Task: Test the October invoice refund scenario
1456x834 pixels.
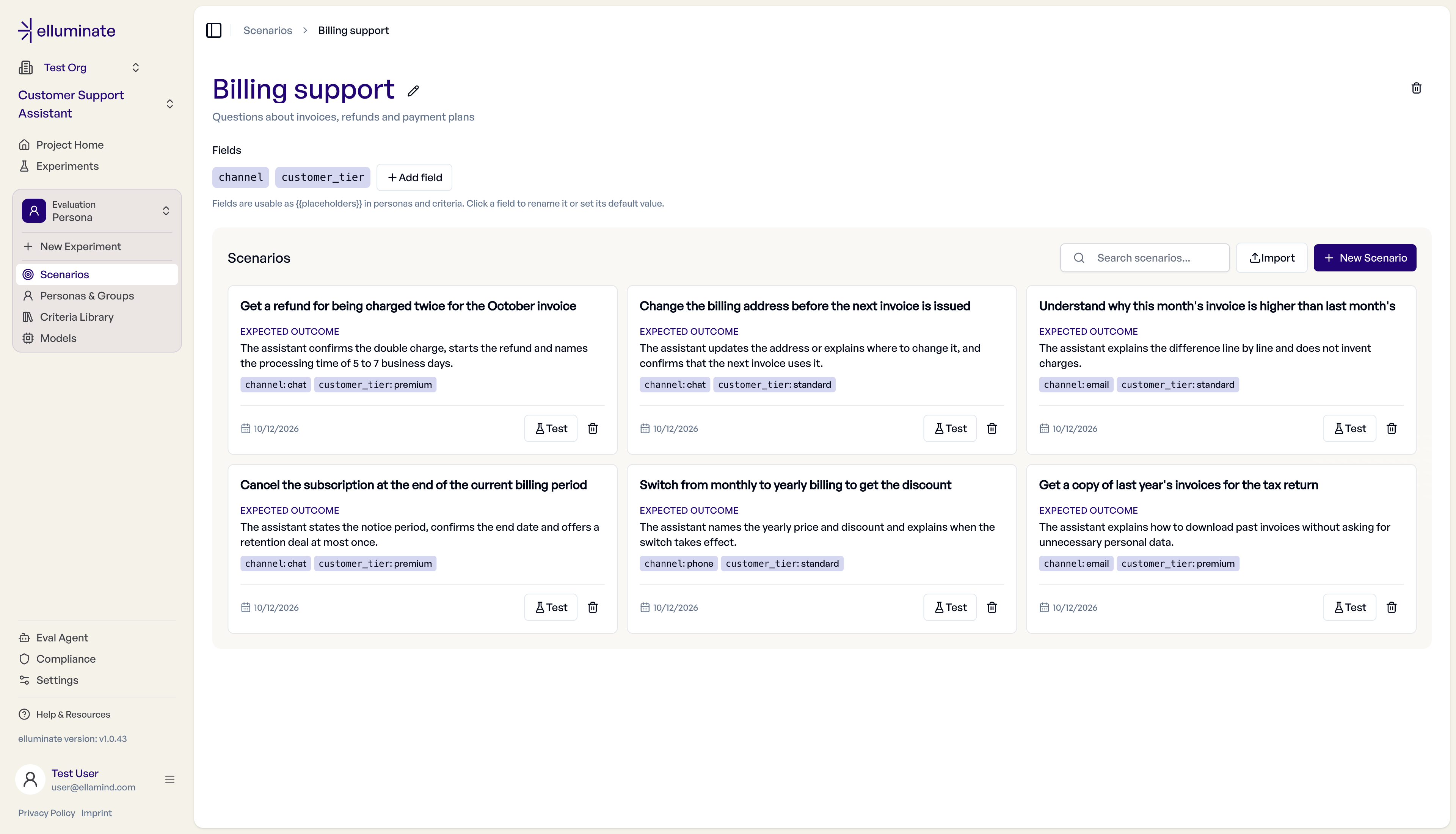Action: click(x=551, y=428)
